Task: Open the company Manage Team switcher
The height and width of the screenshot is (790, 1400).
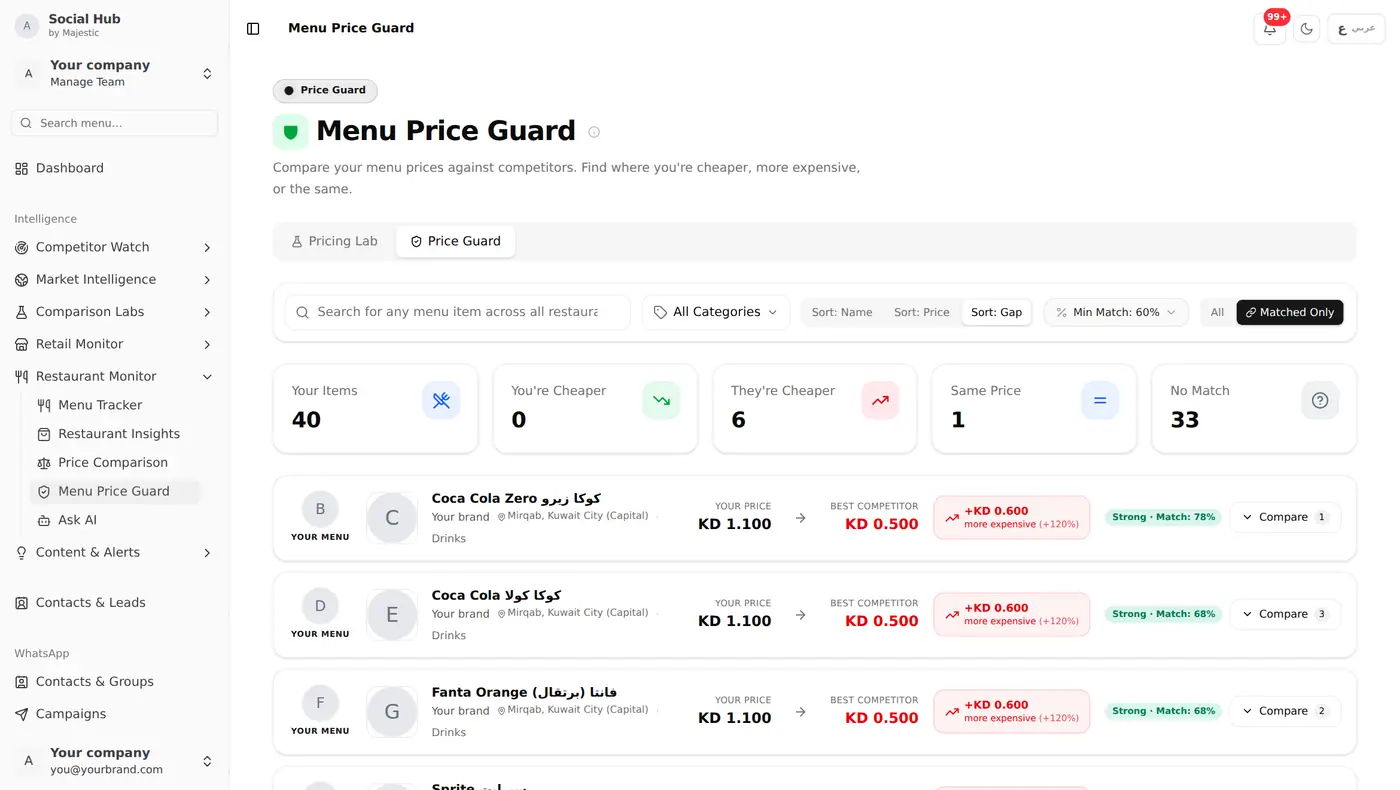Action: pyautogui.click(x=115, y=73)
